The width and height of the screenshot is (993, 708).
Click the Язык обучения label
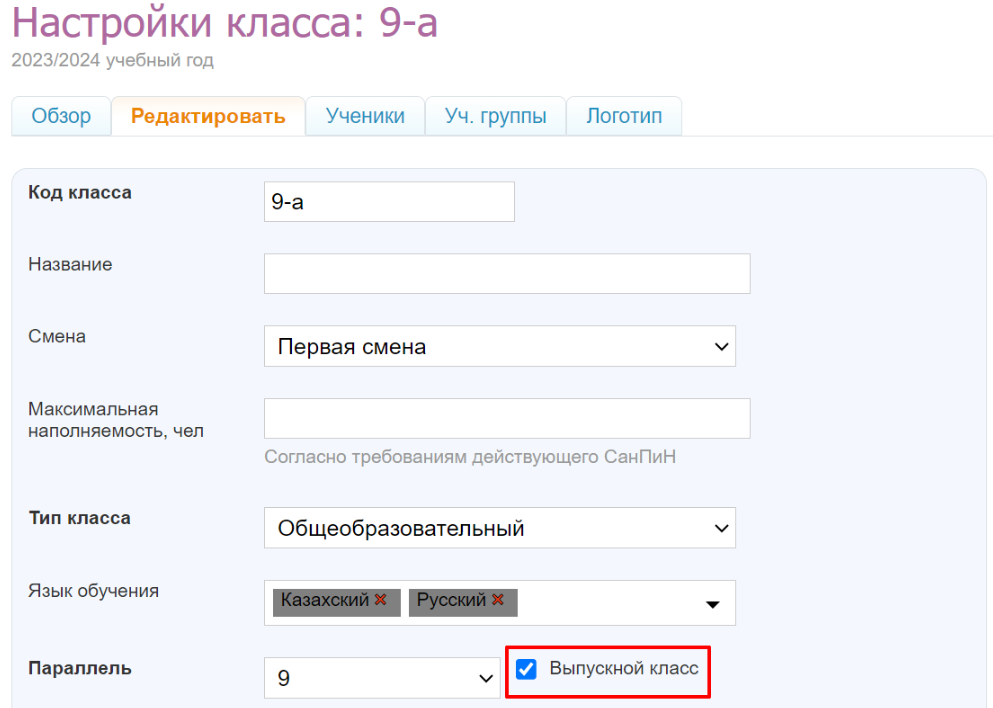[94, 591]
